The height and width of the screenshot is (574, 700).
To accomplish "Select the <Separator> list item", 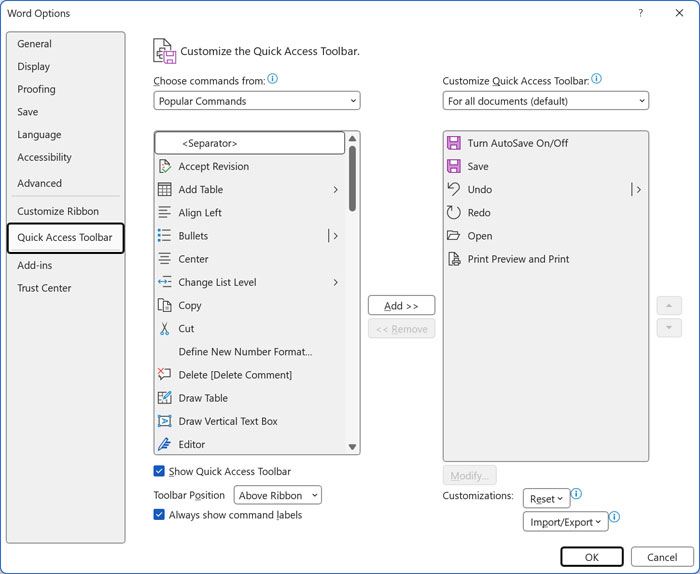I will tap(250, 143).
